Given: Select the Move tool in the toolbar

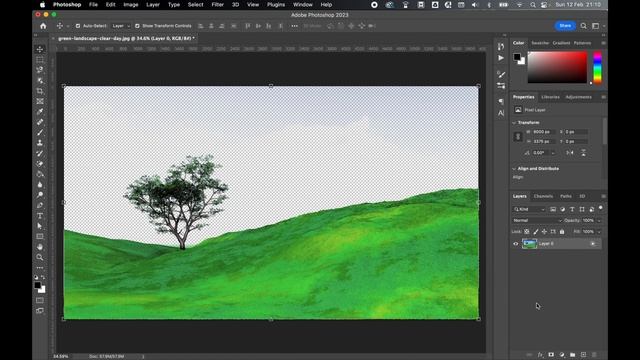Looking at the screenshot, I should pos(40,49).
